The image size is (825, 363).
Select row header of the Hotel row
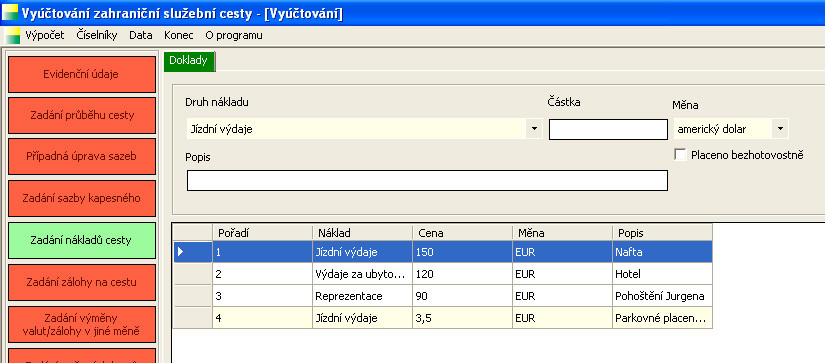pyautogui.click(x=193, y=274)
